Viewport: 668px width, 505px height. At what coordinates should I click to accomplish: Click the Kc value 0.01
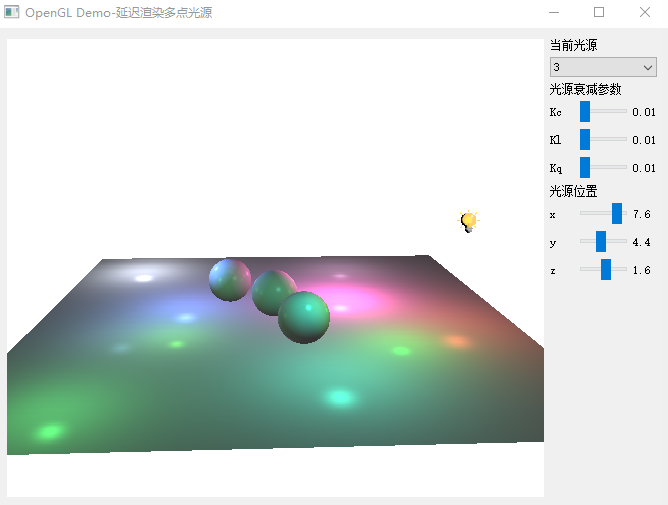click(644, 112)
